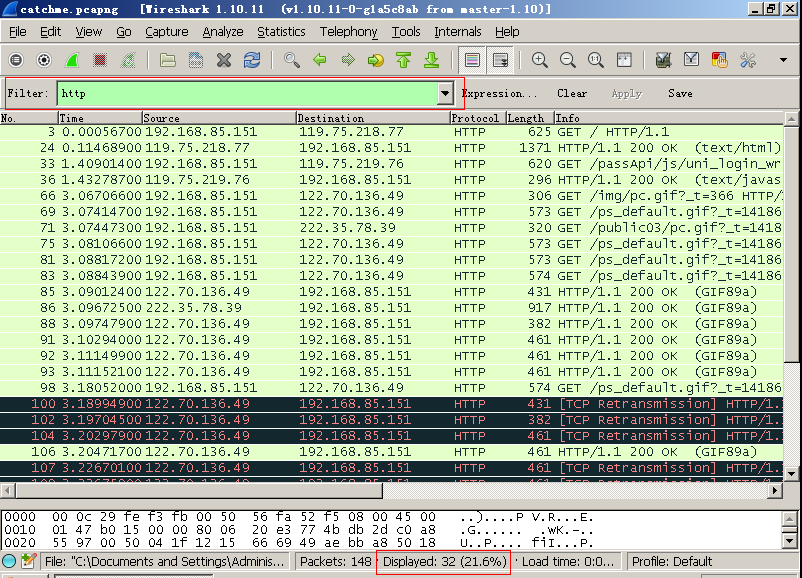The width and height of the screenshot is (802, 578).
Task: Open the Analyze menu
Action: pyautogui.click(x=223, y=32)
